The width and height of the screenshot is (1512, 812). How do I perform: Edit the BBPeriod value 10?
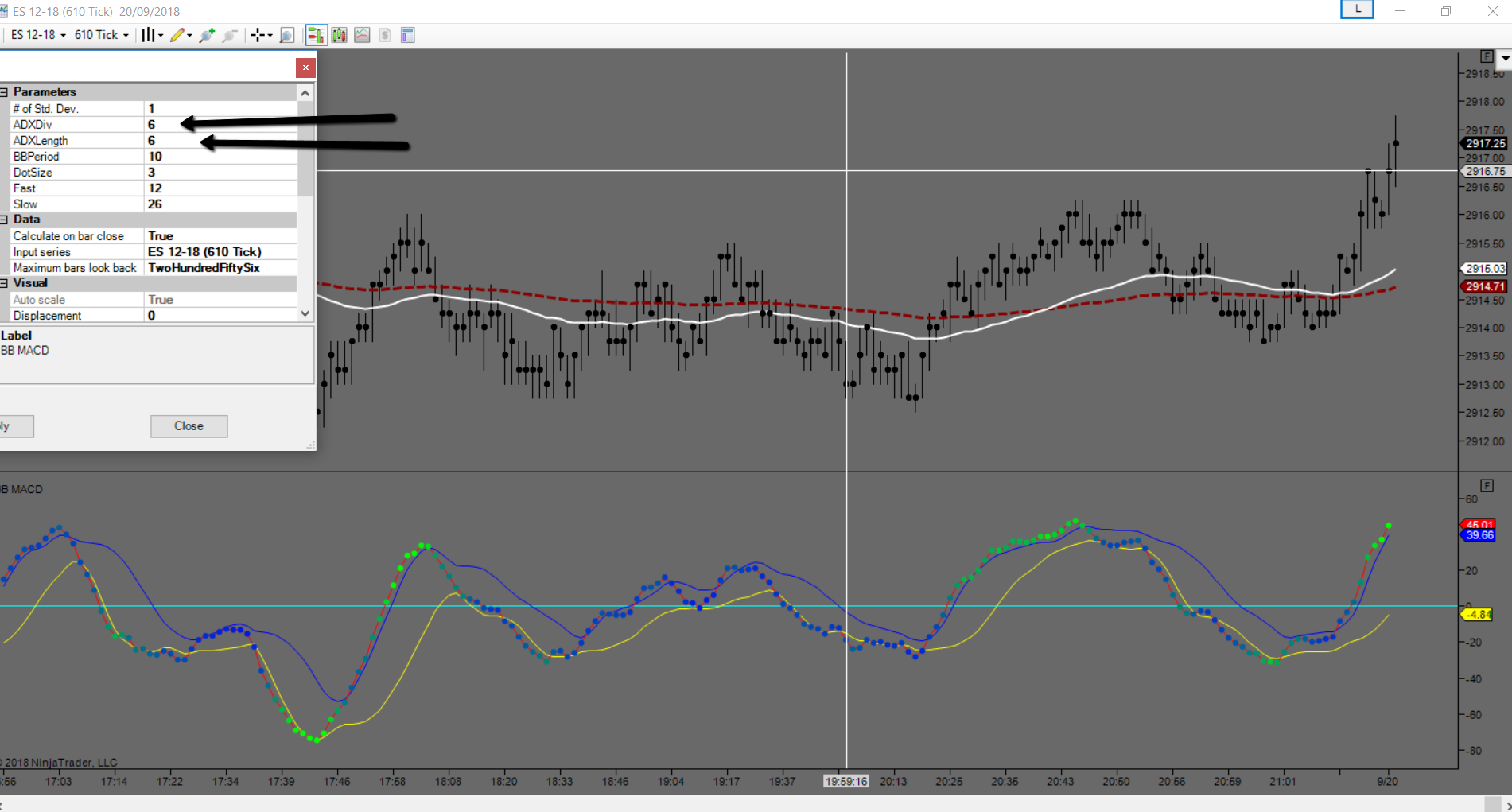220,156
